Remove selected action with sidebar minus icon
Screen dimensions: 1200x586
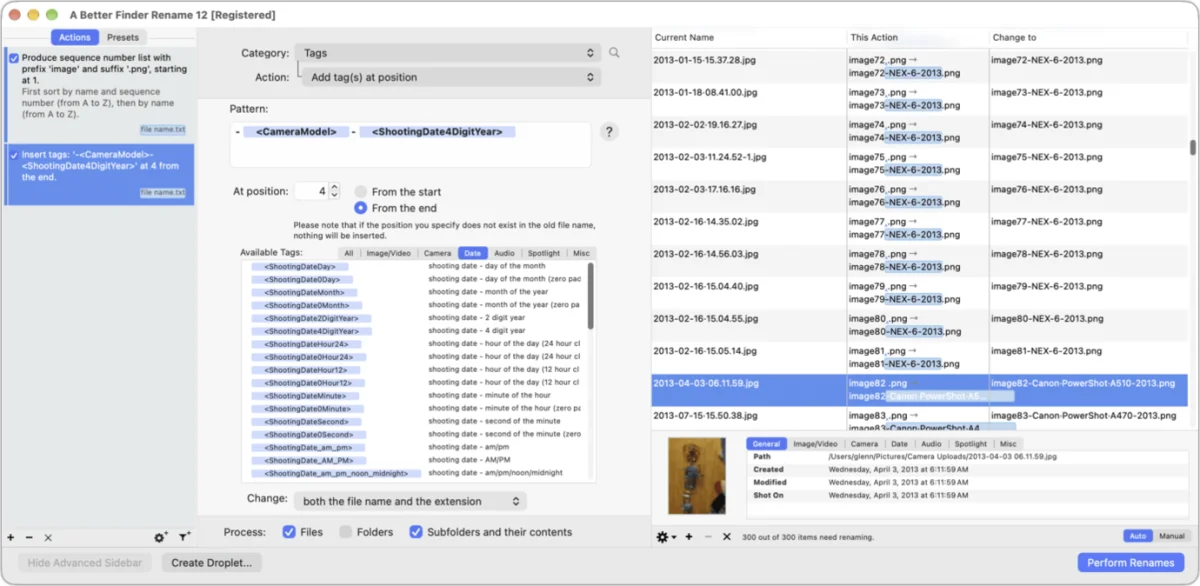click(29, 538)
